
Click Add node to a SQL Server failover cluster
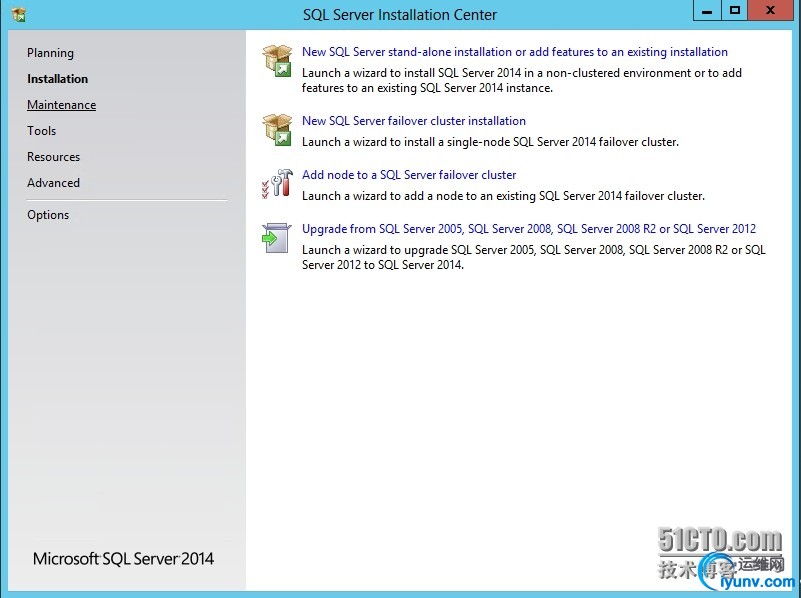point(409,175)
